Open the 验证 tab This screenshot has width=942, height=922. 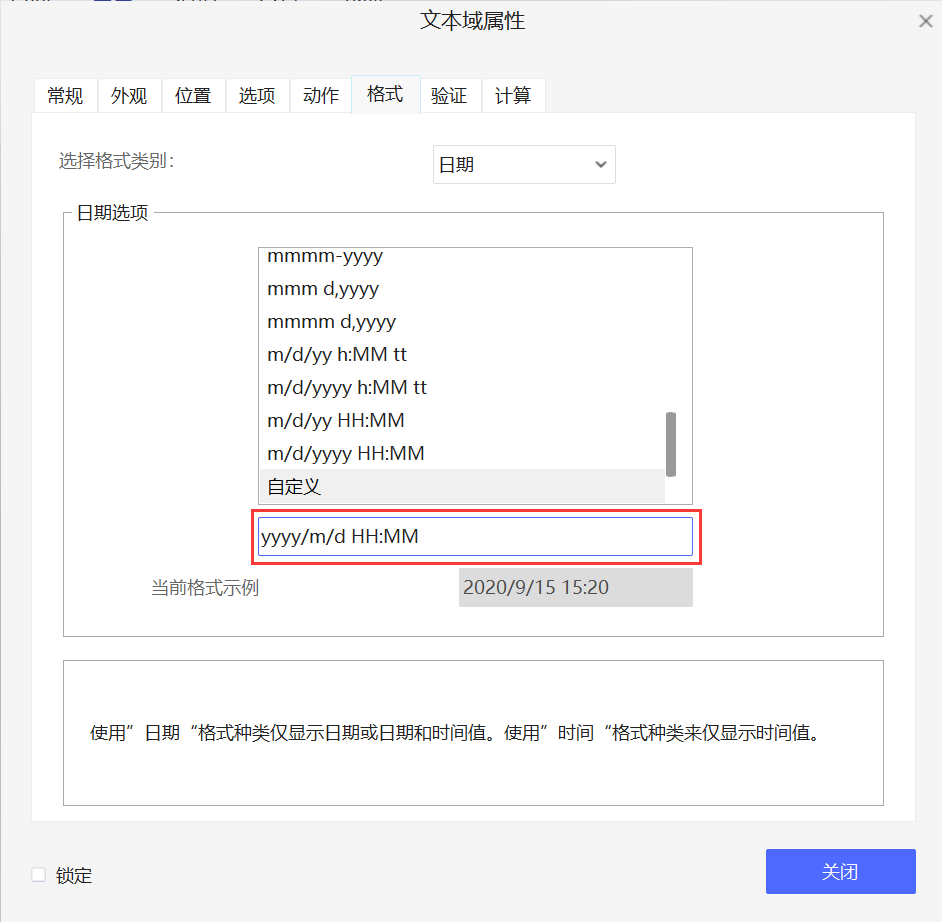tap(449, 95)
